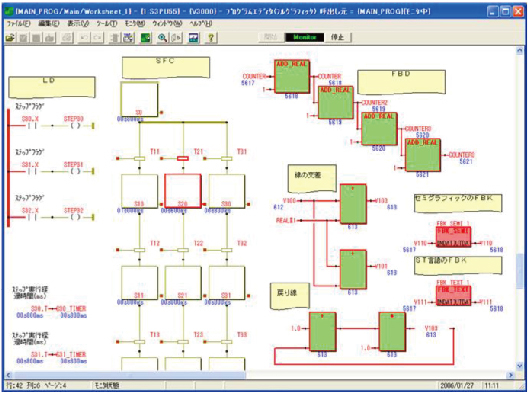Click the transition T13

(x=139, y=342)
